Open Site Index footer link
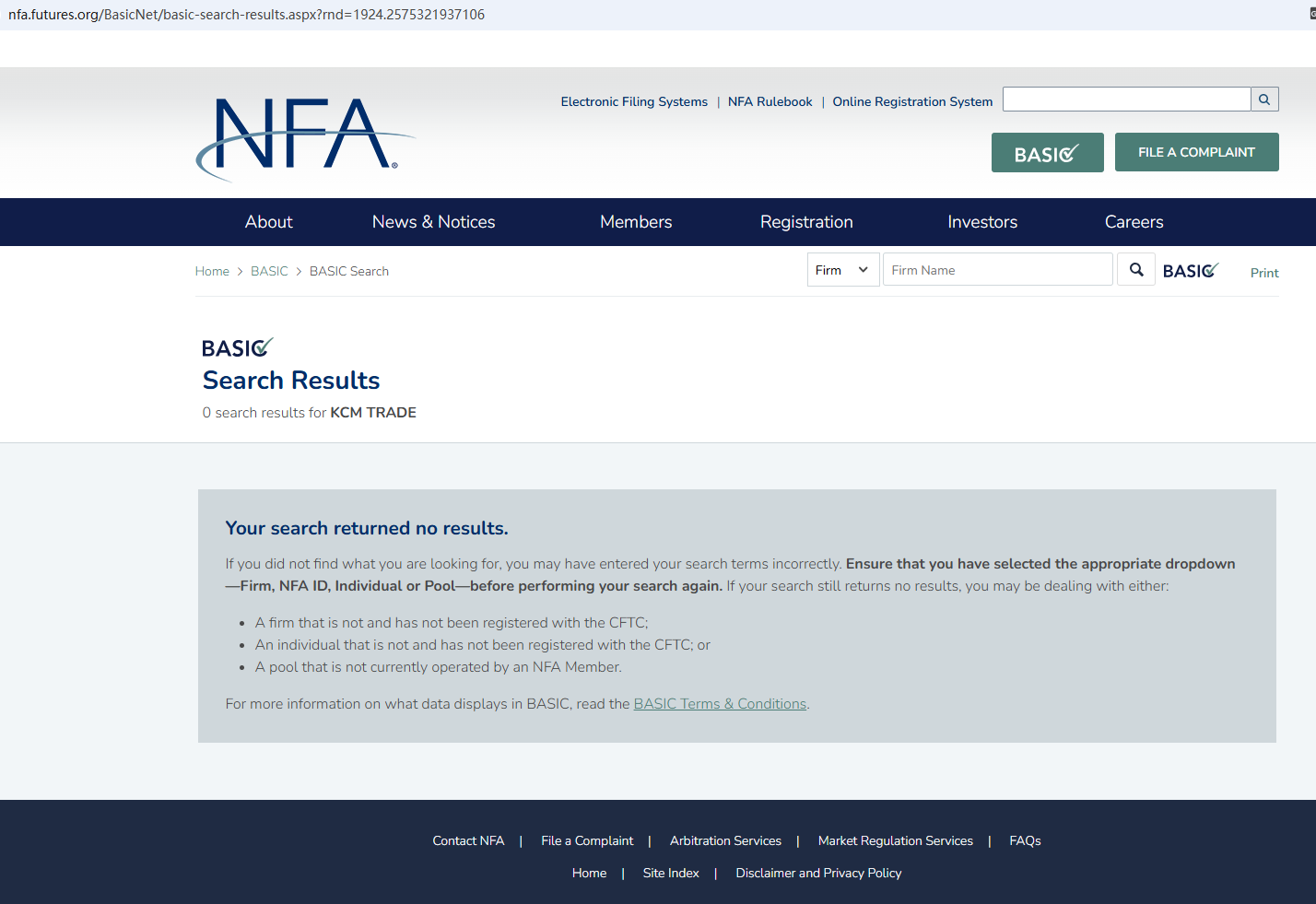 (x=671, y=873)
